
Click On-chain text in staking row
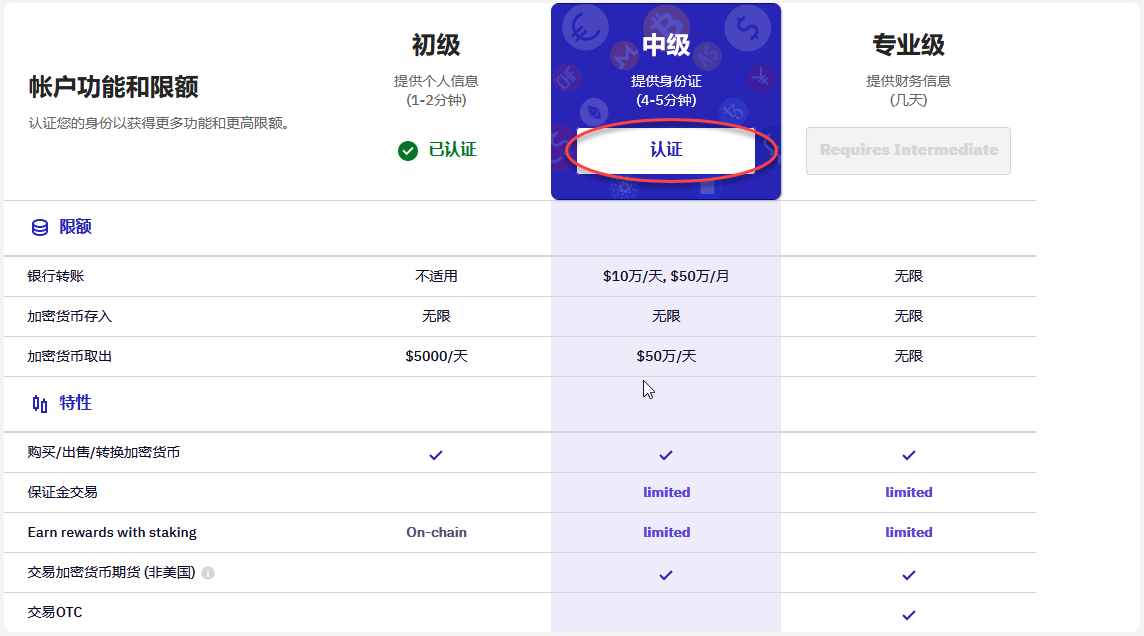436,532
